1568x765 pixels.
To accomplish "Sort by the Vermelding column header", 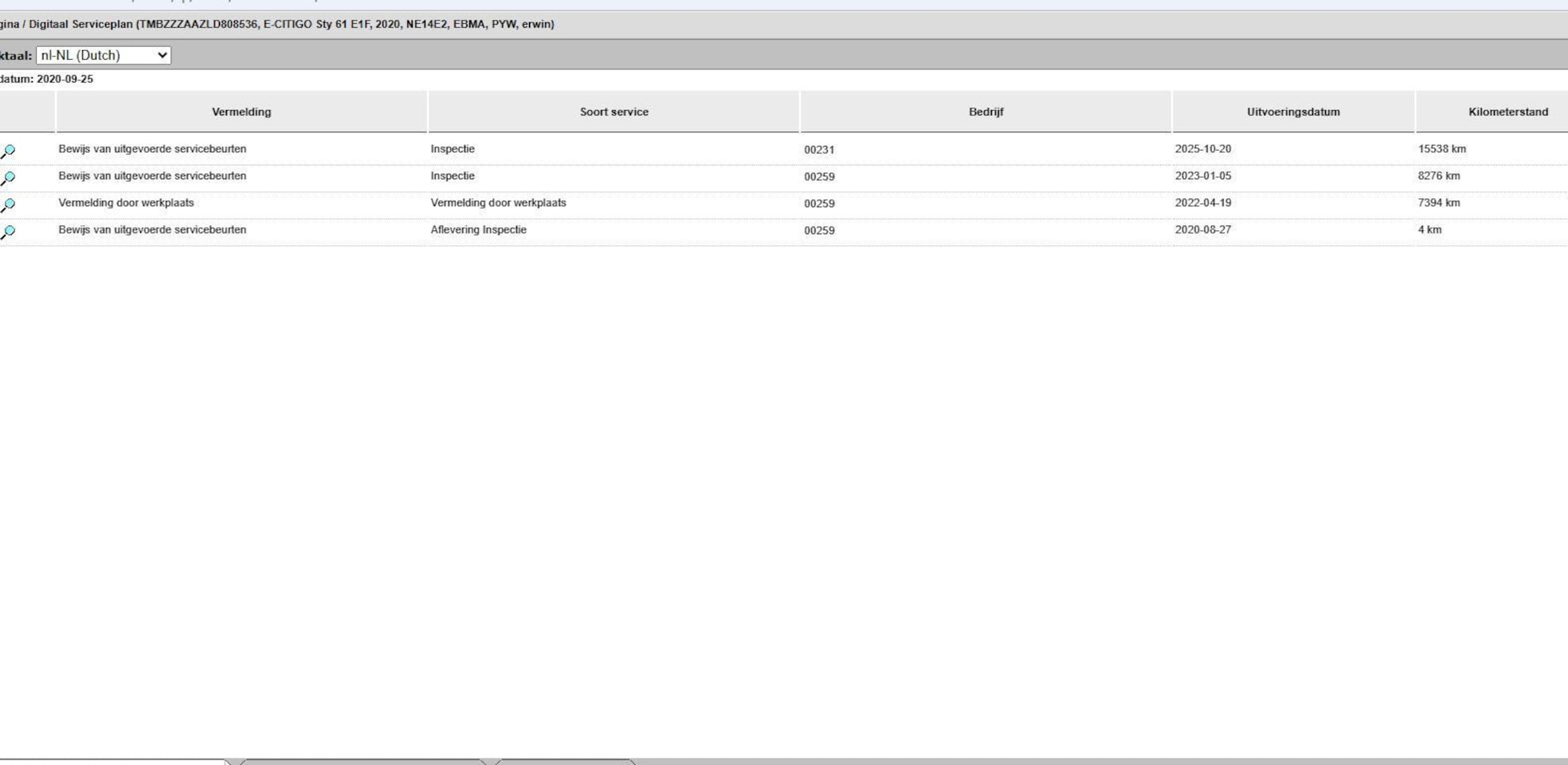I will coord(241,112).
